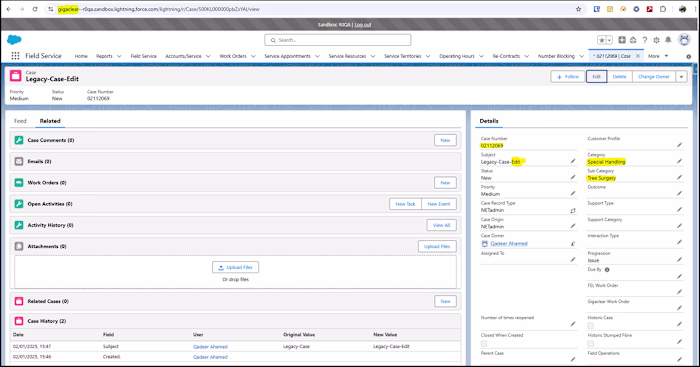Reload the page with refresh icon
This screenshot has width=700, height=367.
[35, 9]
